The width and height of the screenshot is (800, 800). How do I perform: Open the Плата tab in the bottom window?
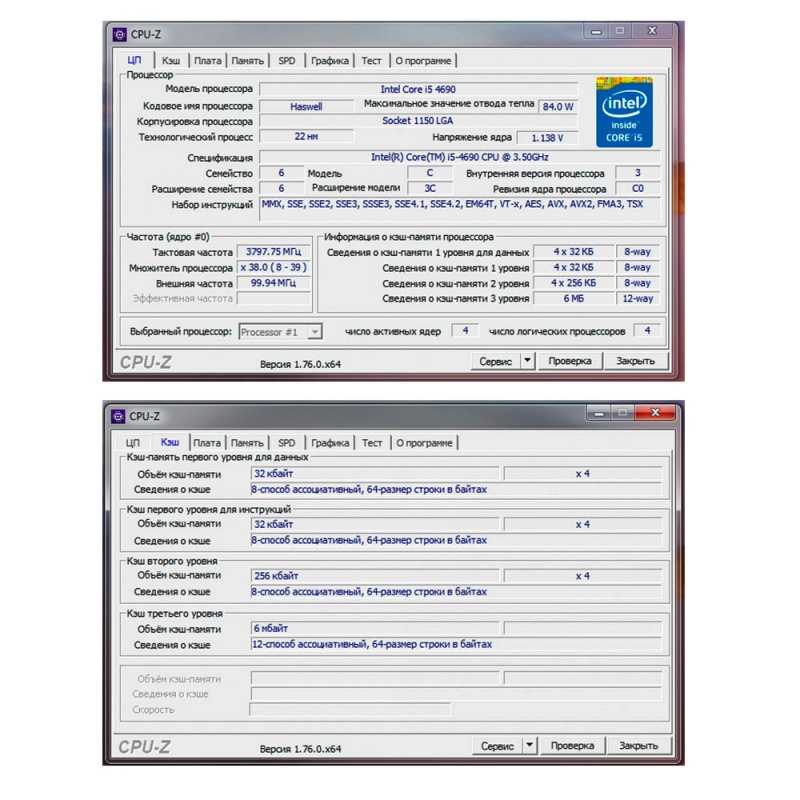[207, 443]
